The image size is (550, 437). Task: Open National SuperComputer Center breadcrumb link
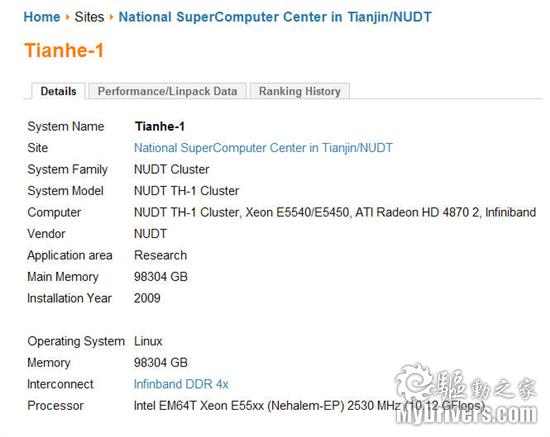[x=275, y=17]
